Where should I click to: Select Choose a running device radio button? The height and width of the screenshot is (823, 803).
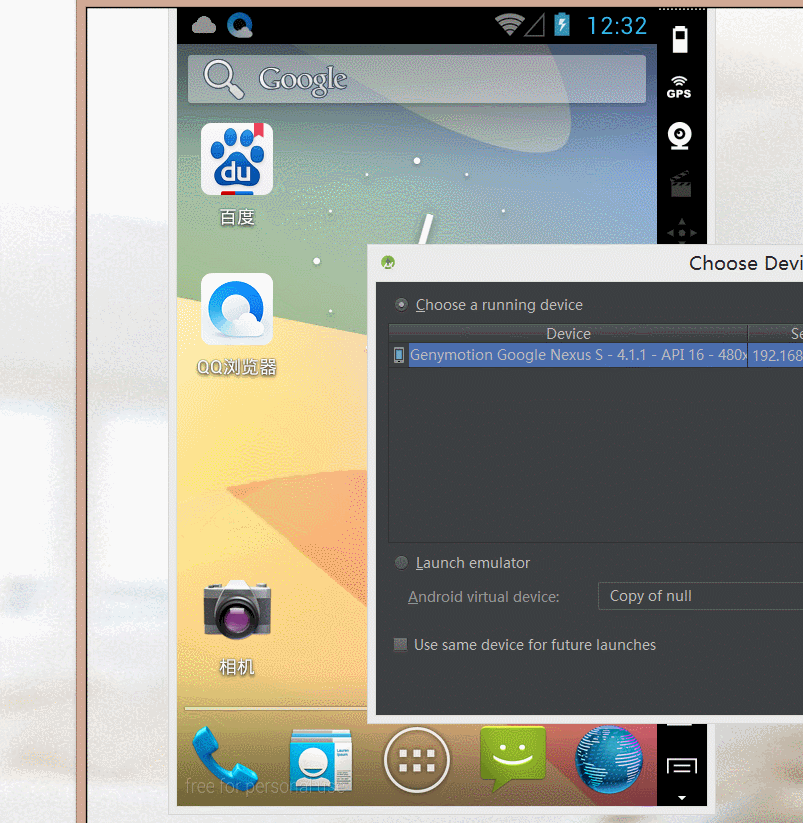coord(401,304)
